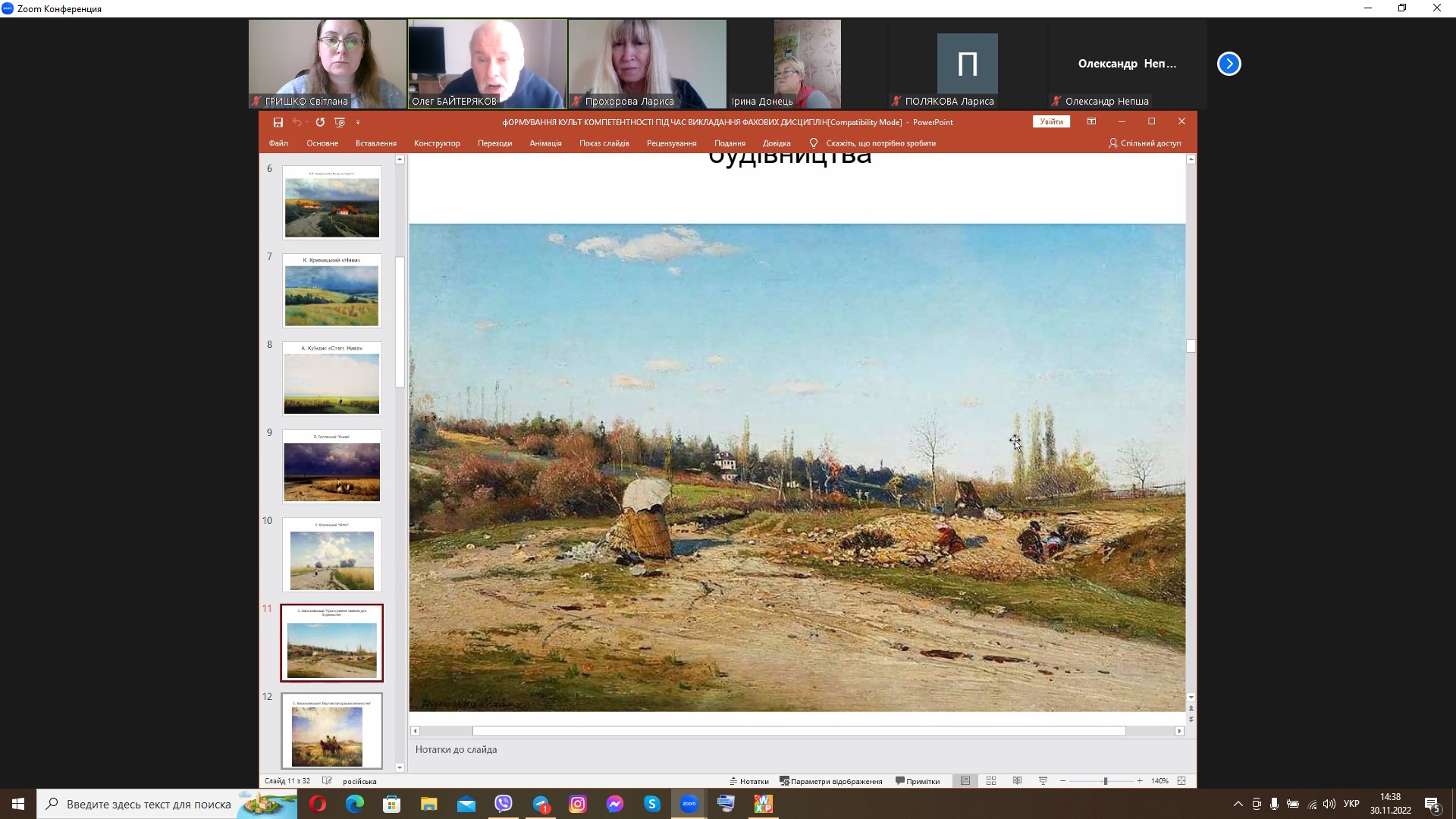The image size is (1456, 819).
Task: Show next participants with blue arrow
Action: pos(1228,64)
